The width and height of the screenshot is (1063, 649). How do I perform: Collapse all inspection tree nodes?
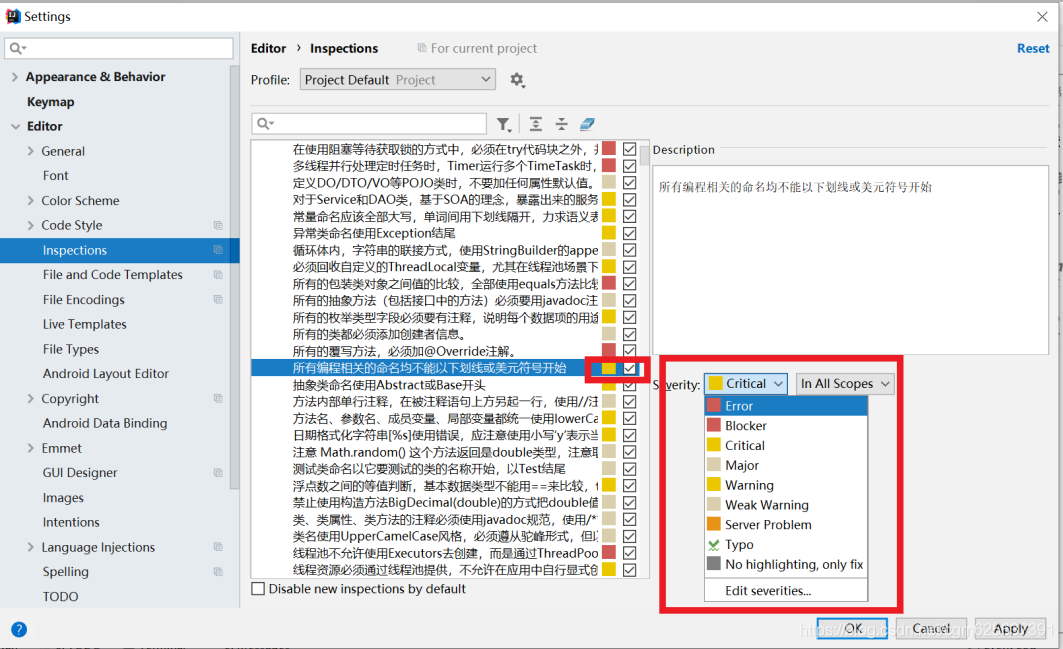coord(560,123)
